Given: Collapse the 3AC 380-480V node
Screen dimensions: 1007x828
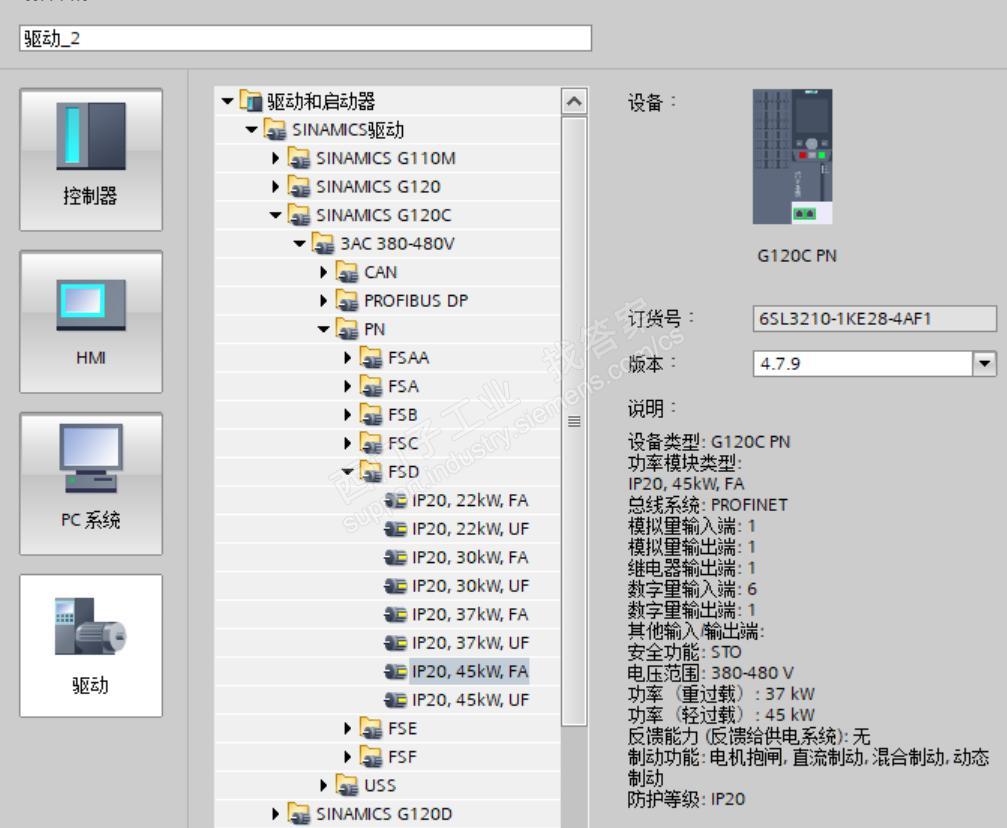Looking at the screenshot, I should [x=299, y=243].
